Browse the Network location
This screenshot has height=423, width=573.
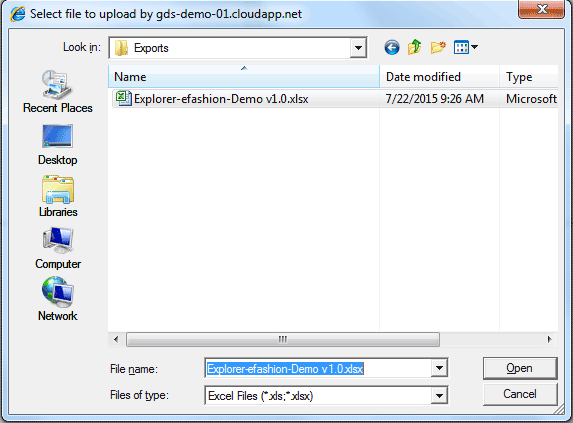coord(57,299)
